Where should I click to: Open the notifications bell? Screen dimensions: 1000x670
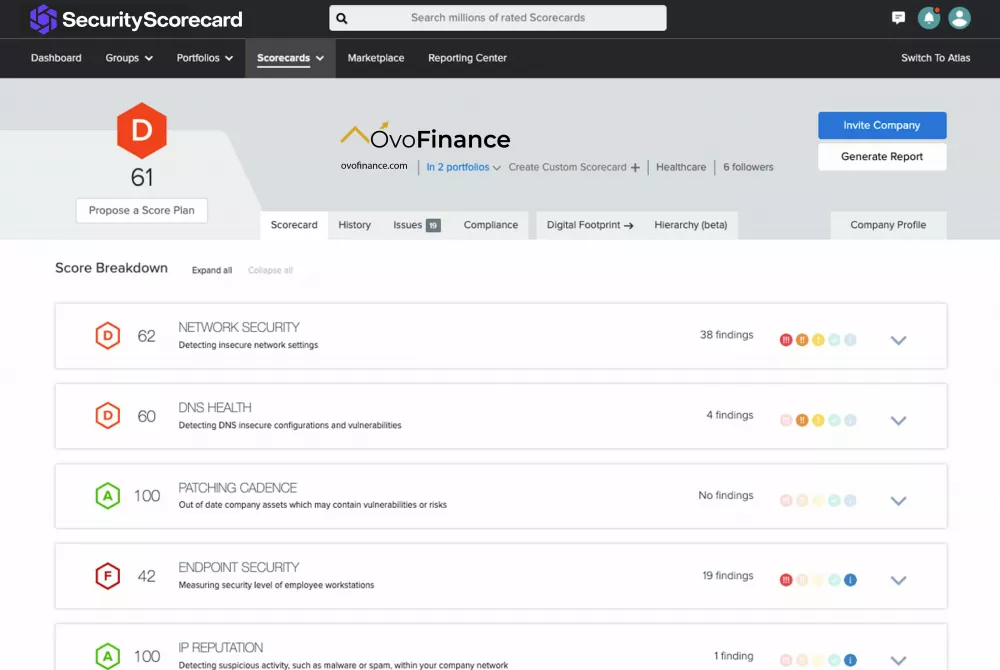(929, 18)
